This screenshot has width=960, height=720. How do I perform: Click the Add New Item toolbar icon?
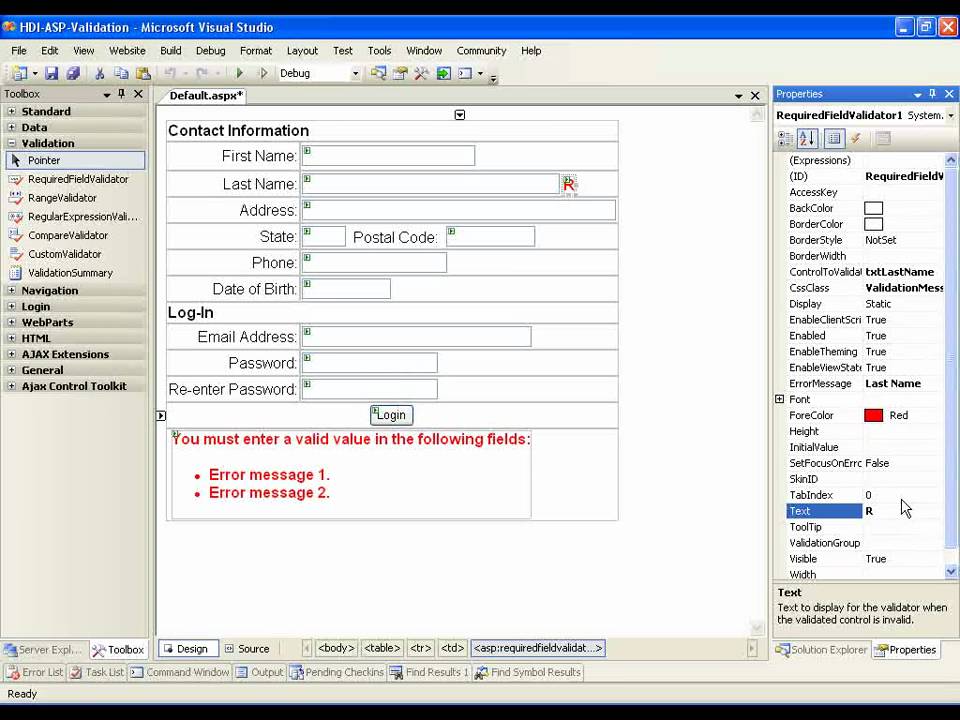20,73
